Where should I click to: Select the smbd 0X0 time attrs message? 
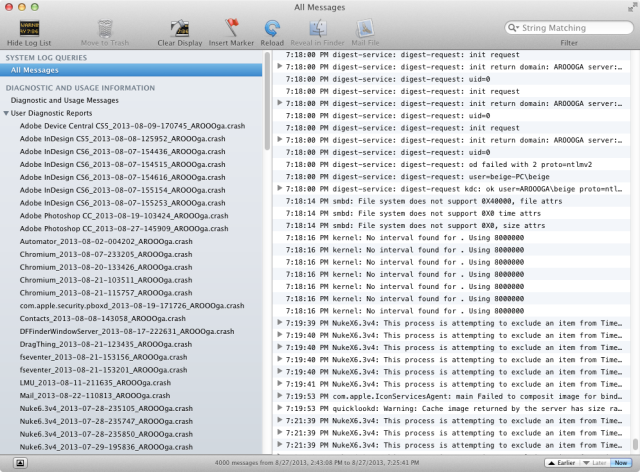(x=451, y=213)
